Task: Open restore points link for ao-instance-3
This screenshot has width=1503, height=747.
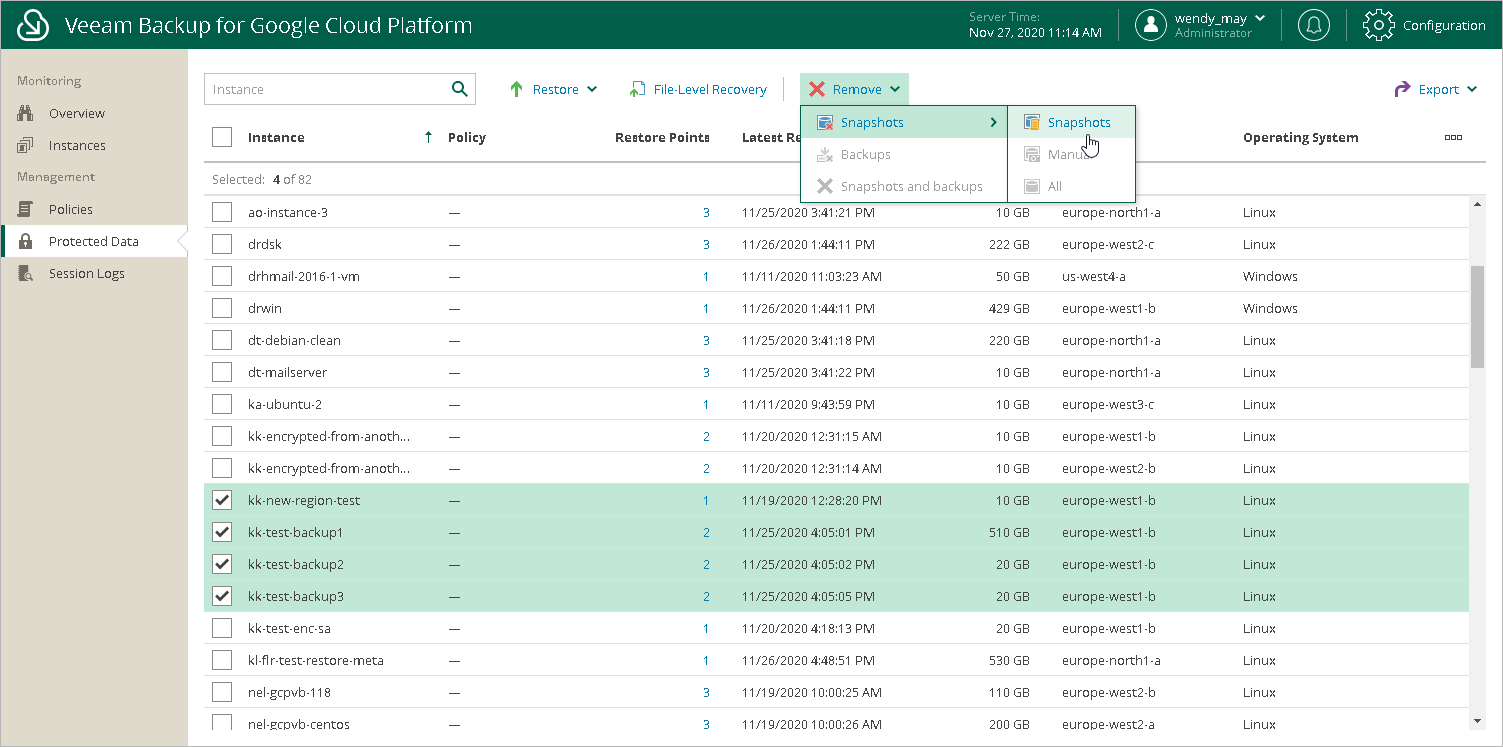Action: (706, 213)
